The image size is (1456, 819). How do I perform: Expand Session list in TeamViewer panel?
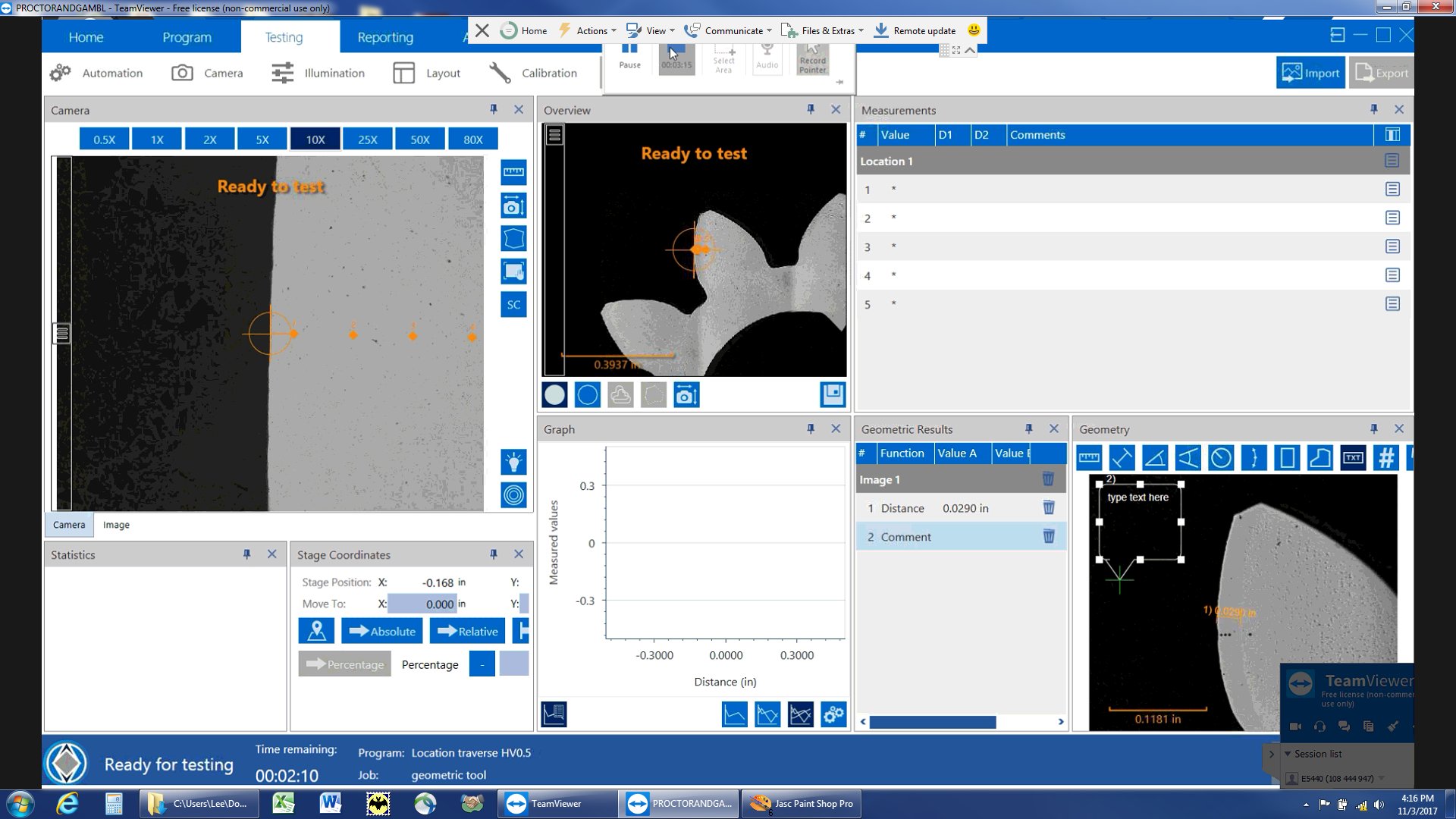point(1288,754)
